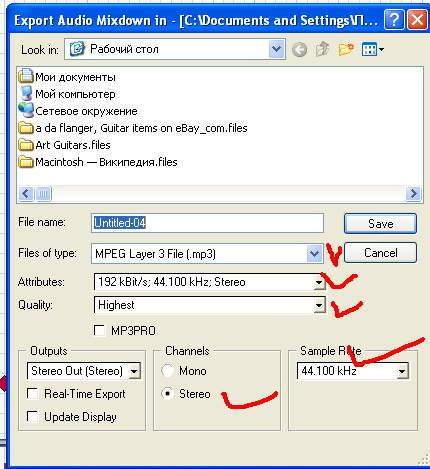Toggle Update Display checkbox
The height and width of the screenshot is (469, 430).
coord(32,417)
